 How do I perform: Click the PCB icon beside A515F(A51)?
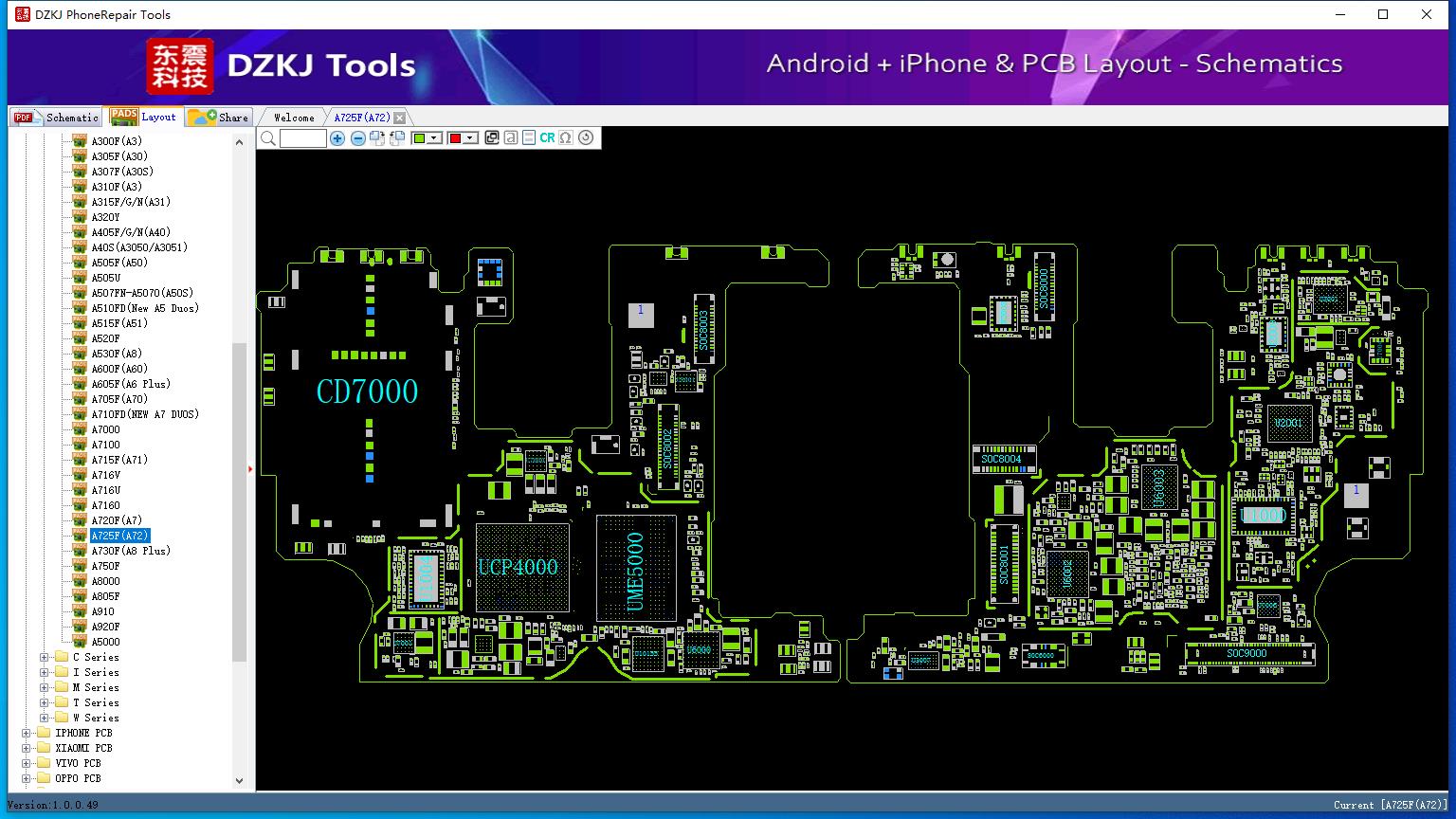[80, 323]
